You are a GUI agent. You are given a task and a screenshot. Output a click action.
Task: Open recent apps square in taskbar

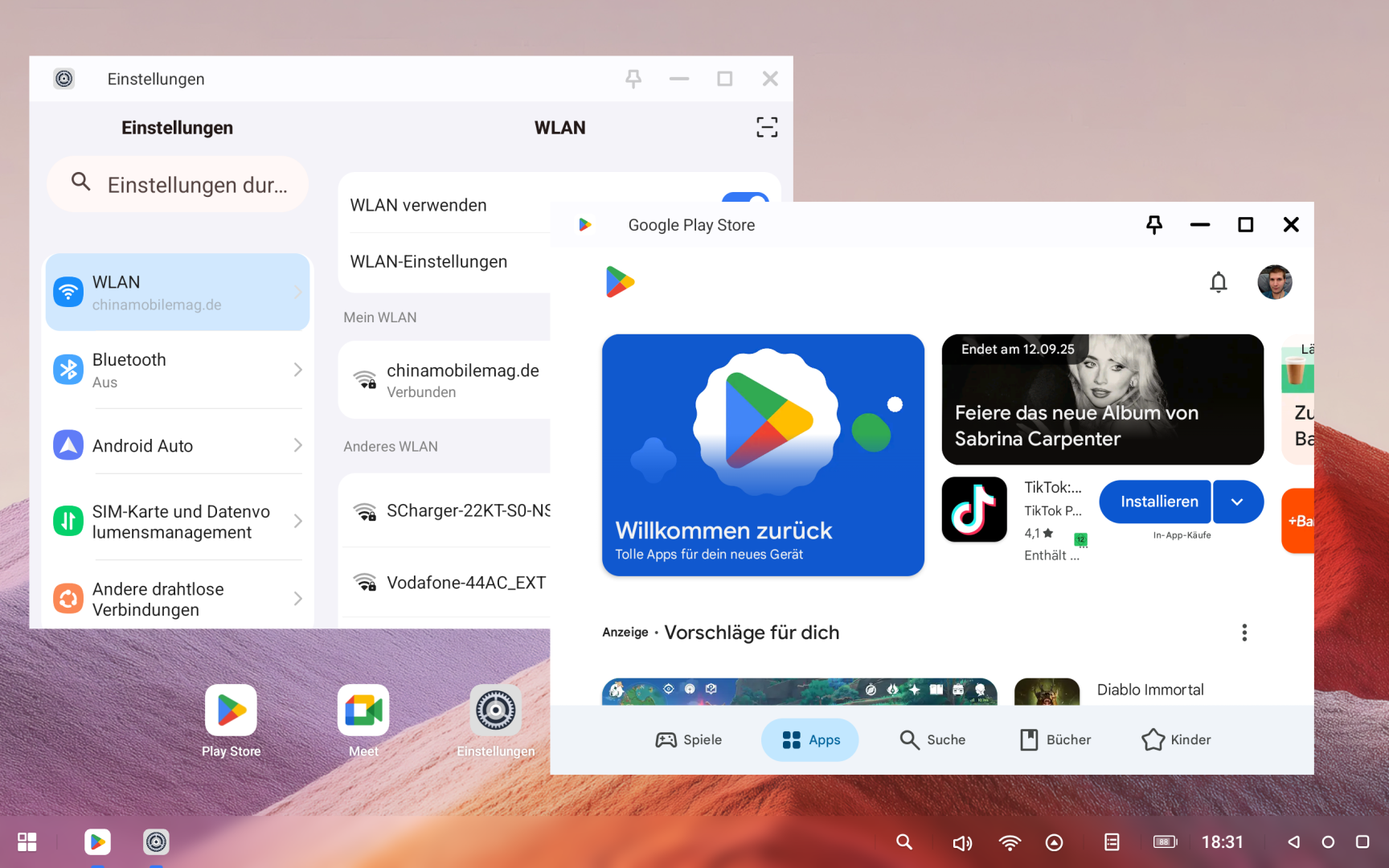click(1362, 841)
